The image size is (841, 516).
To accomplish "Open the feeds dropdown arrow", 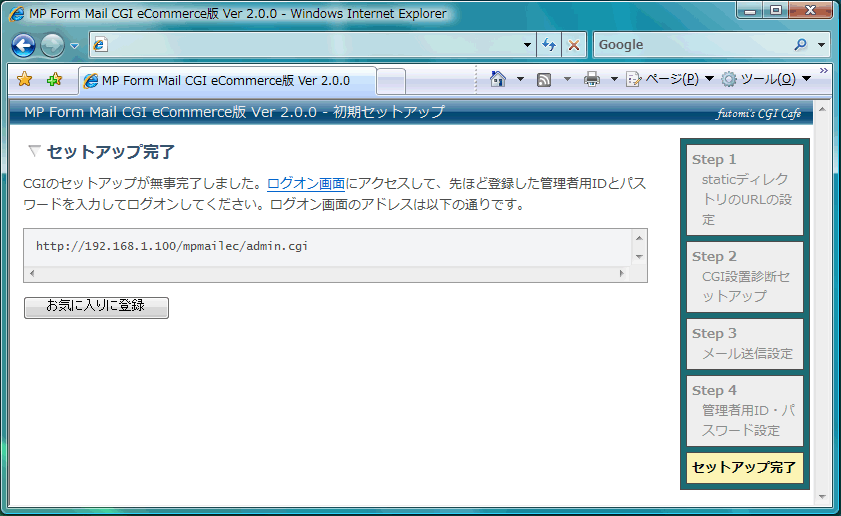I will (x=567, y=79).
